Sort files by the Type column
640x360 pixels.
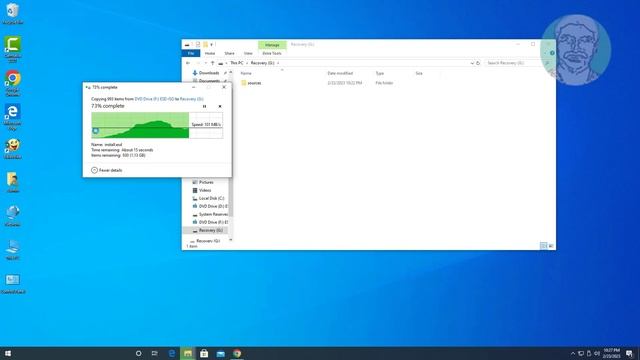point(380,73)
